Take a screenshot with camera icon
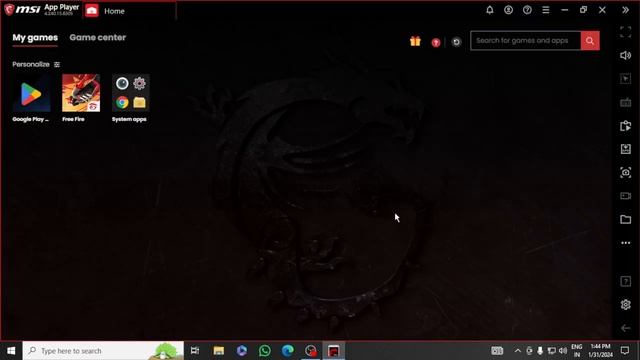Screen dimensions: 640x360 (x=625, y=172)
